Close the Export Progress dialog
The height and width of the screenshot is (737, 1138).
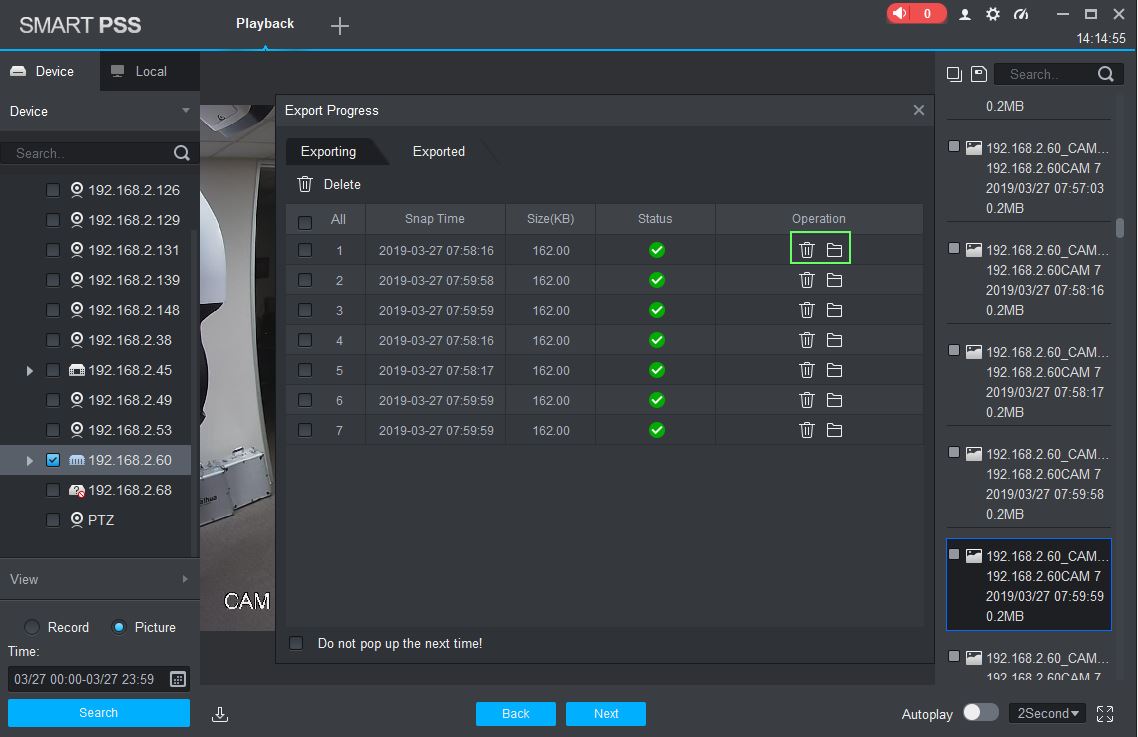click(919, 110)
